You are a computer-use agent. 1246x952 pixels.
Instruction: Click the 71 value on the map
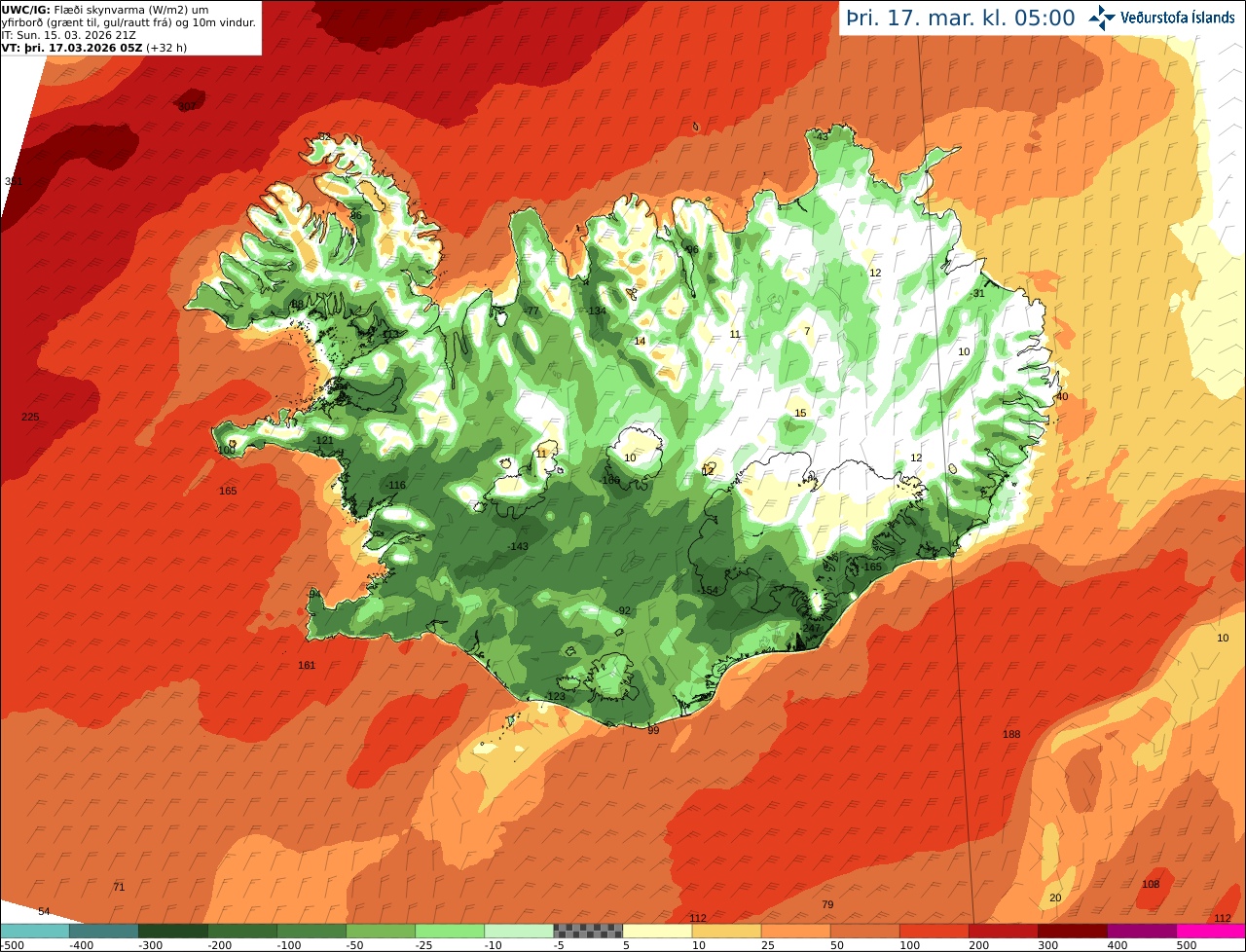point(119,887)
